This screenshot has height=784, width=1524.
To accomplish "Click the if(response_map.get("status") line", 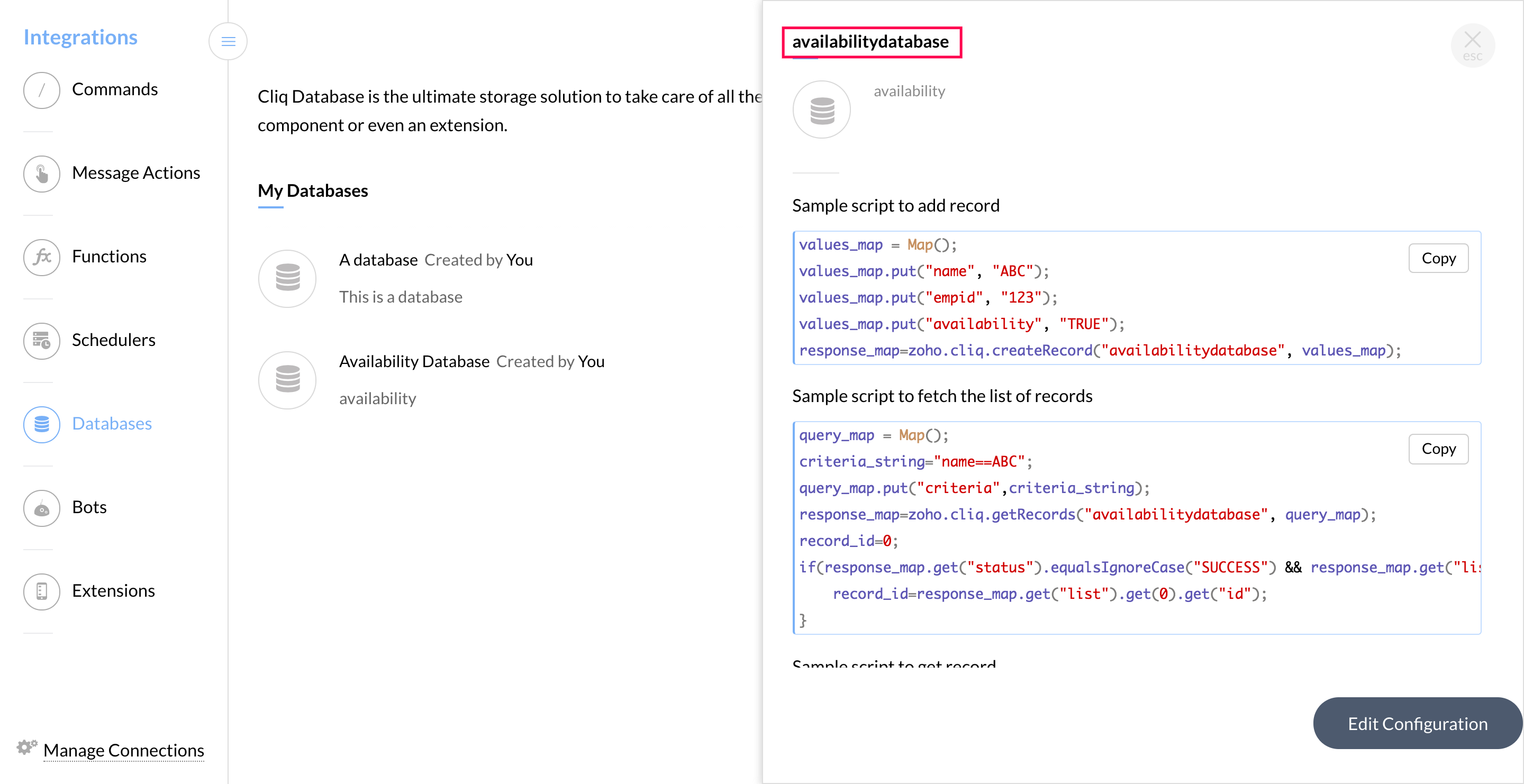I will [1139, 567].
